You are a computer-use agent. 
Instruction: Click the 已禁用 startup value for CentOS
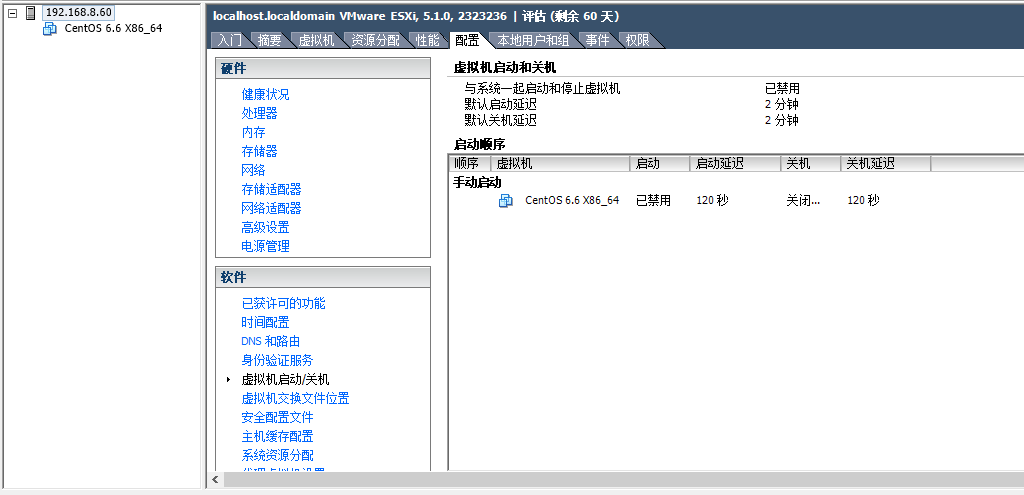pyautogui.click(x=654, y=200)
